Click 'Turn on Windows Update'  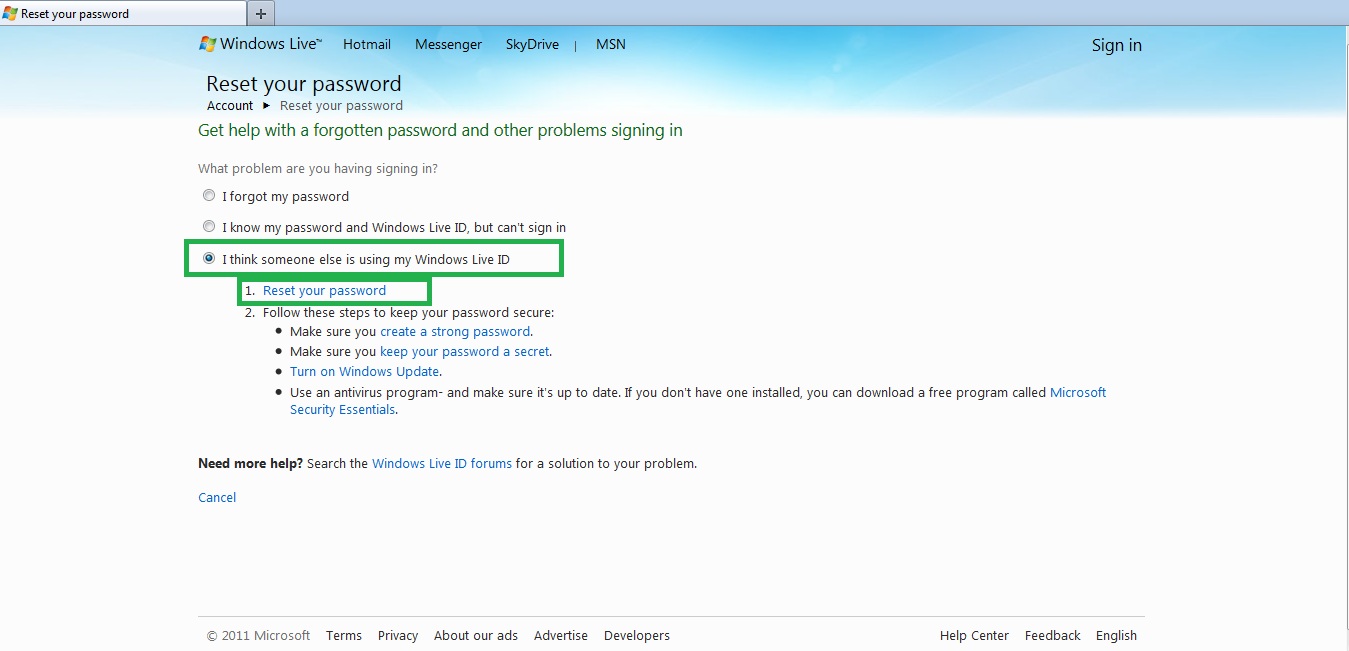pos(364,371)
